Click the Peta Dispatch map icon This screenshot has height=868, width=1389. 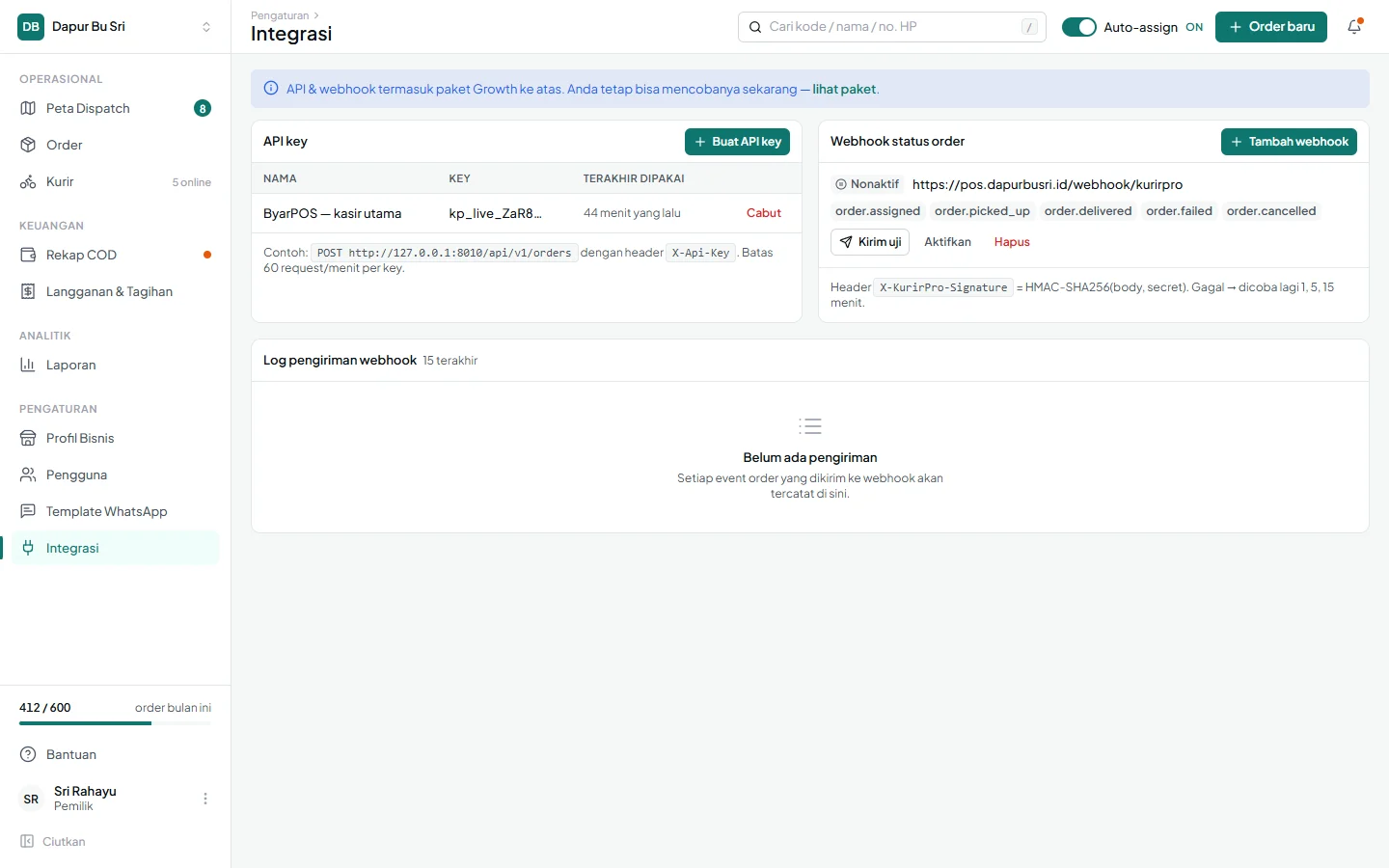[28, 108]
